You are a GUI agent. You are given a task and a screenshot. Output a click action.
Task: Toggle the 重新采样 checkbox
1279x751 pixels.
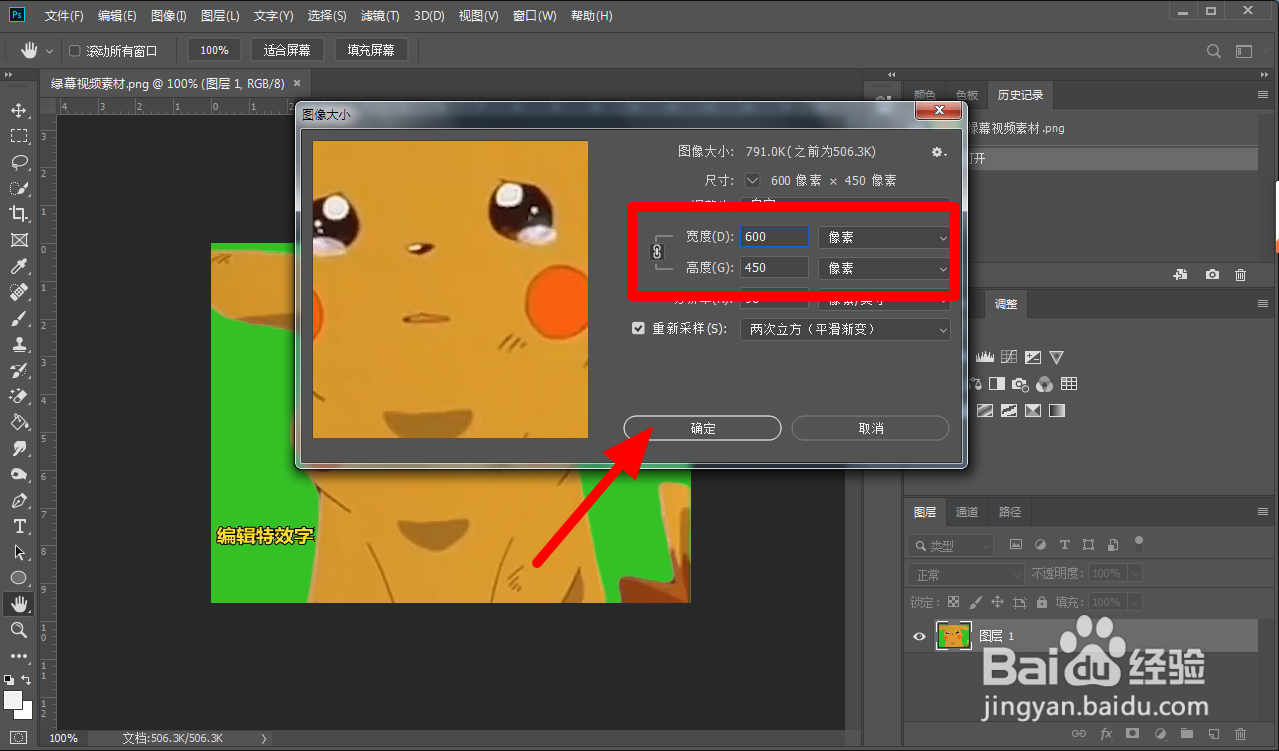coord(638,328)
